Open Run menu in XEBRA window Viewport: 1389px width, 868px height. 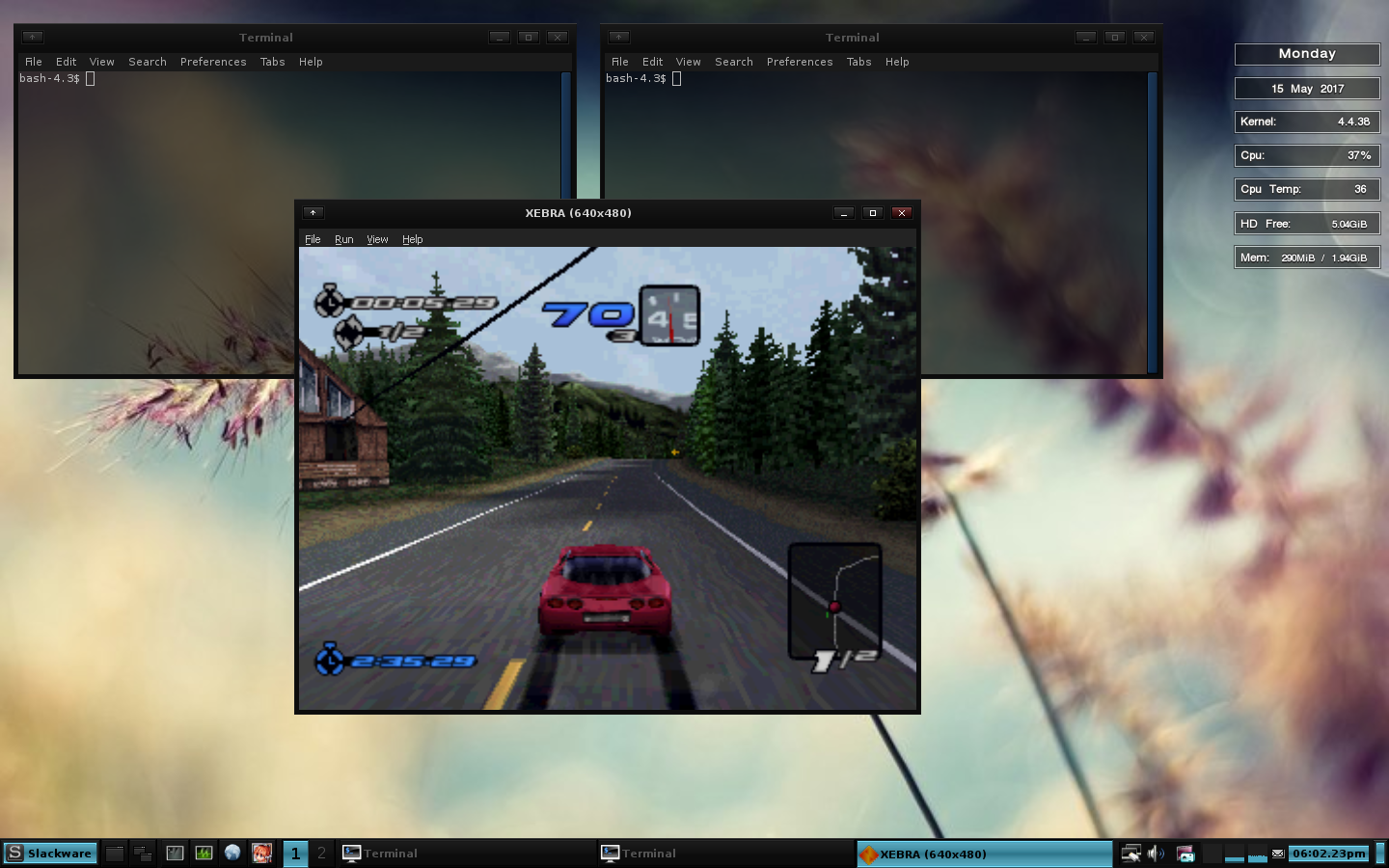[344, 239]
